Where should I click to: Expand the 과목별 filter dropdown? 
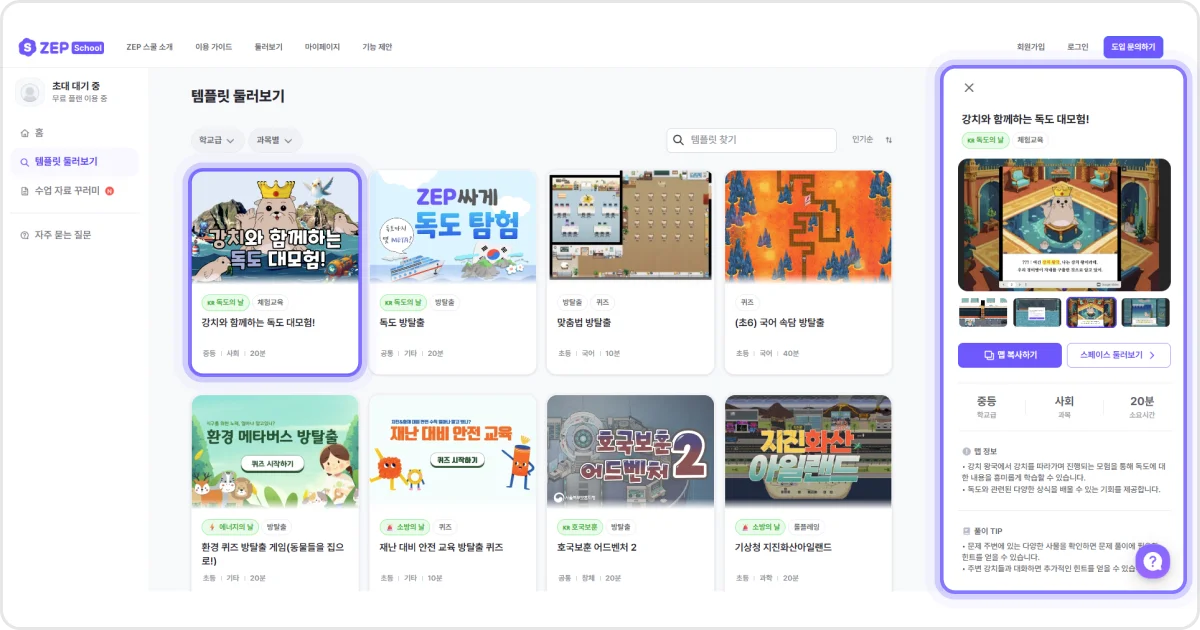point(275,140)
